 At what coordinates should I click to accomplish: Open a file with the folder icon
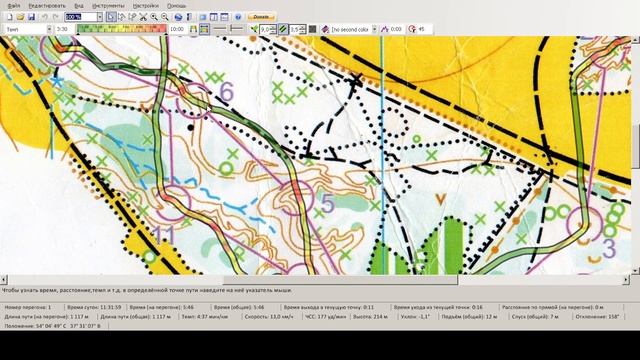[x=20, y=17]
